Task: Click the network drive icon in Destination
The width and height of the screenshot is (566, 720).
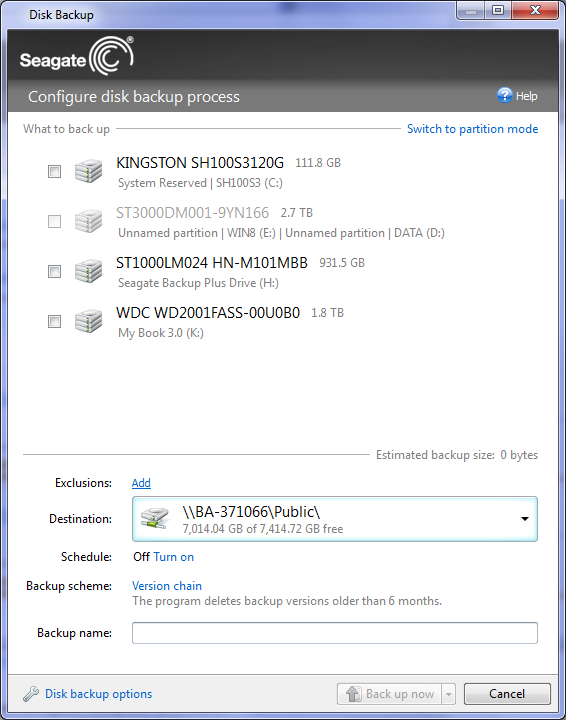Action: point(155,518)
